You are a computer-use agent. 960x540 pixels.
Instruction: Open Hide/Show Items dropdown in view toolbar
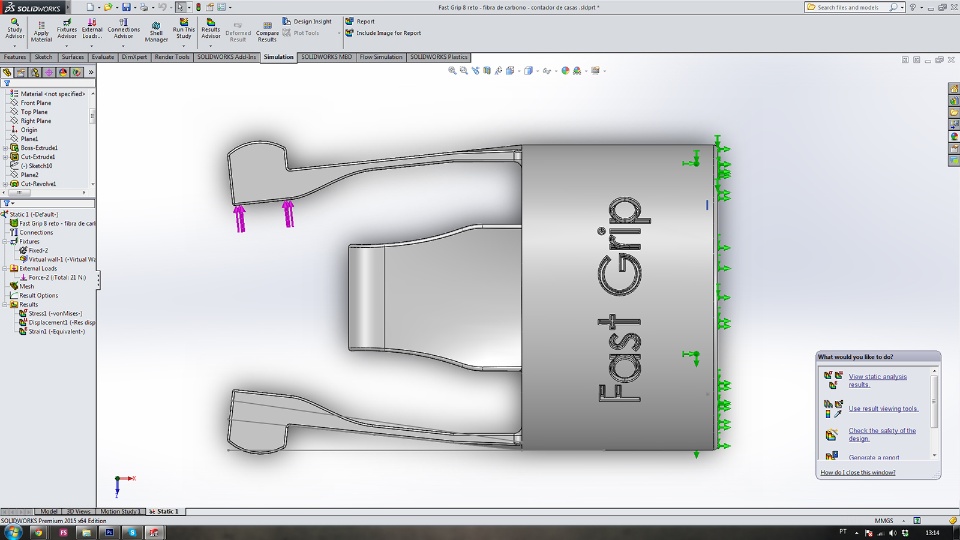pyautogui.click(x=556, y=71)
